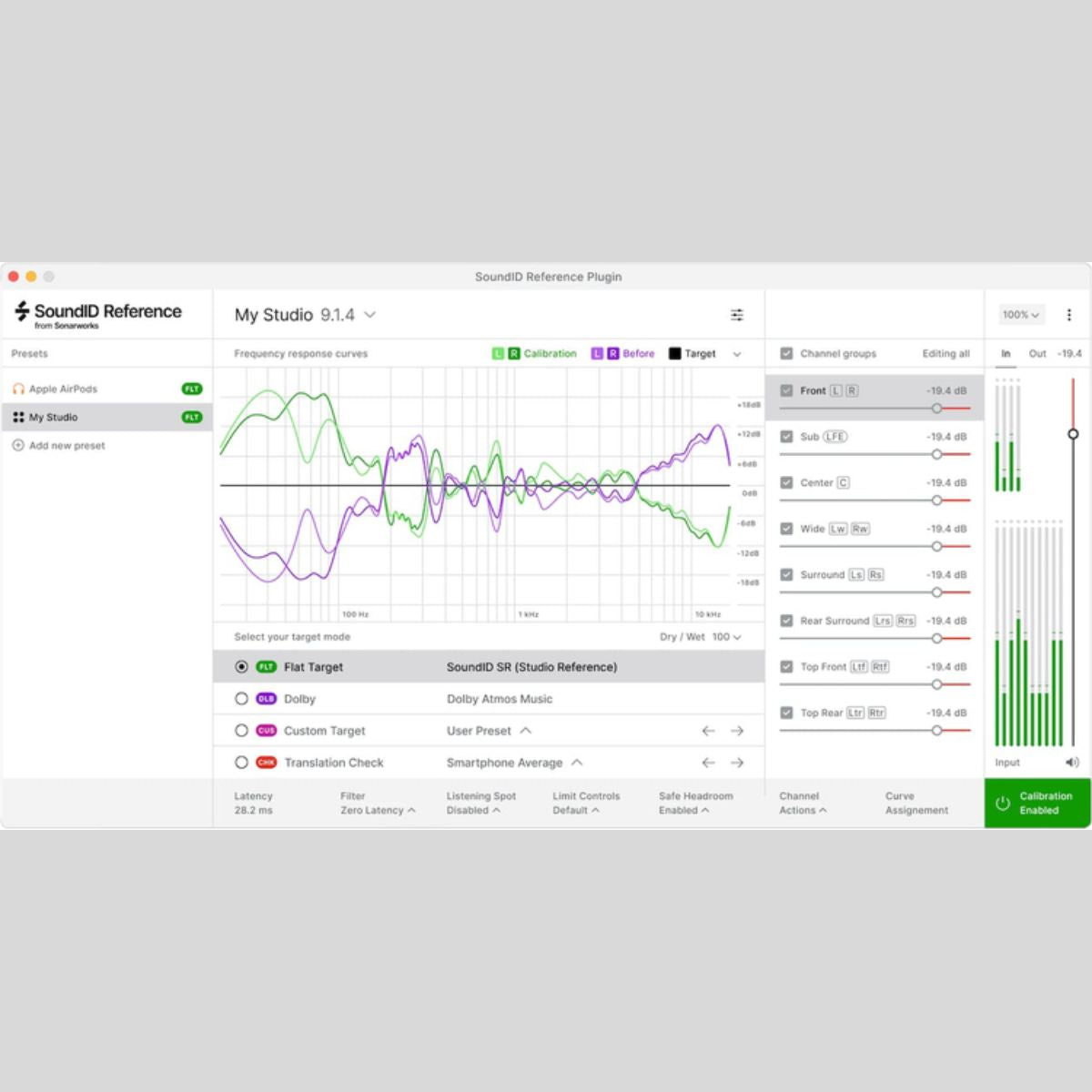Click the Dolby Atmos Music target description

pyautogui.click(x=500, y=699)
